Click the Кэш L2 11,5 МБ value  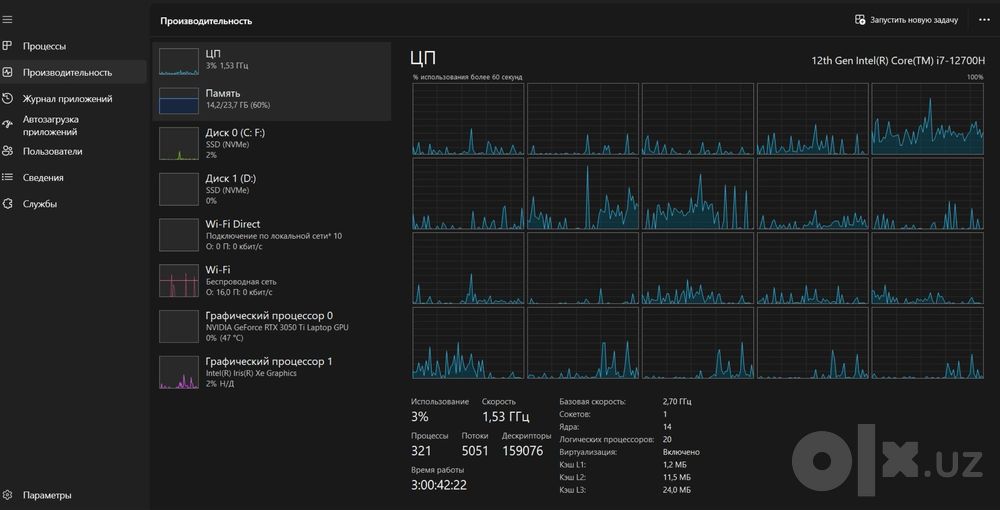pyautogui.click(x=677, y=477)
